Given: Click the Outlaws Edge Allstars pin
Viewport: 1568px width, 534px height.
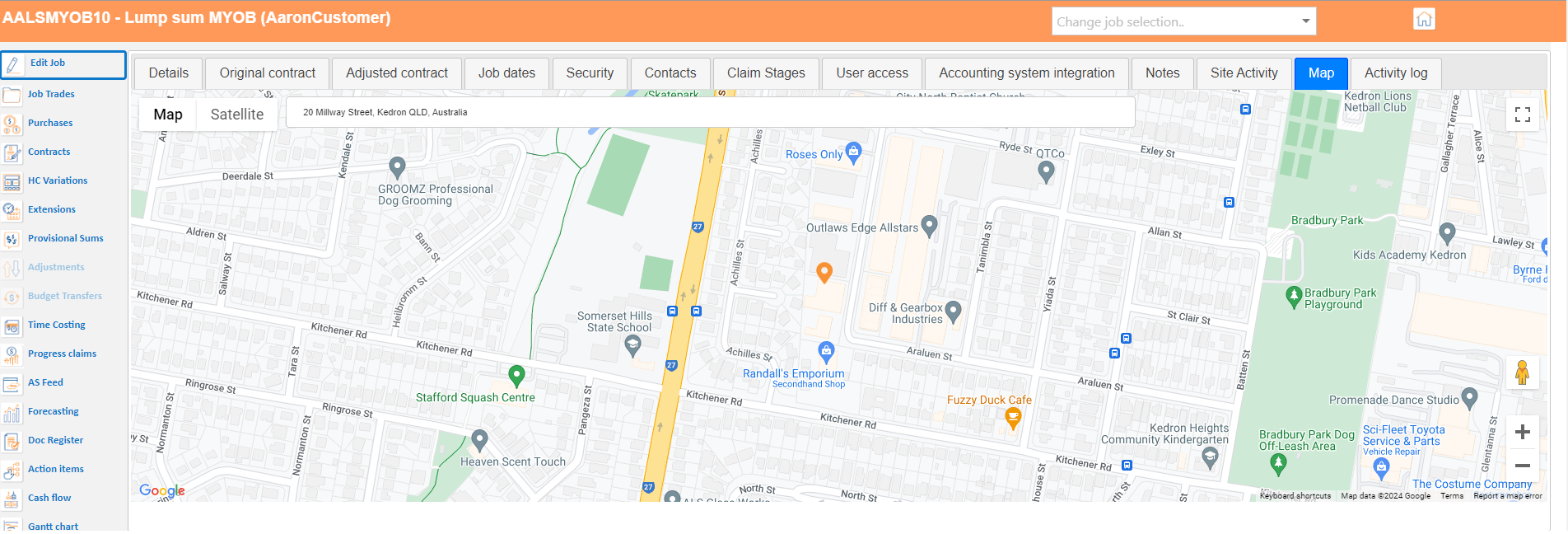Looking at the screenshot, I should pyautogui.click(x=930, y=226).
